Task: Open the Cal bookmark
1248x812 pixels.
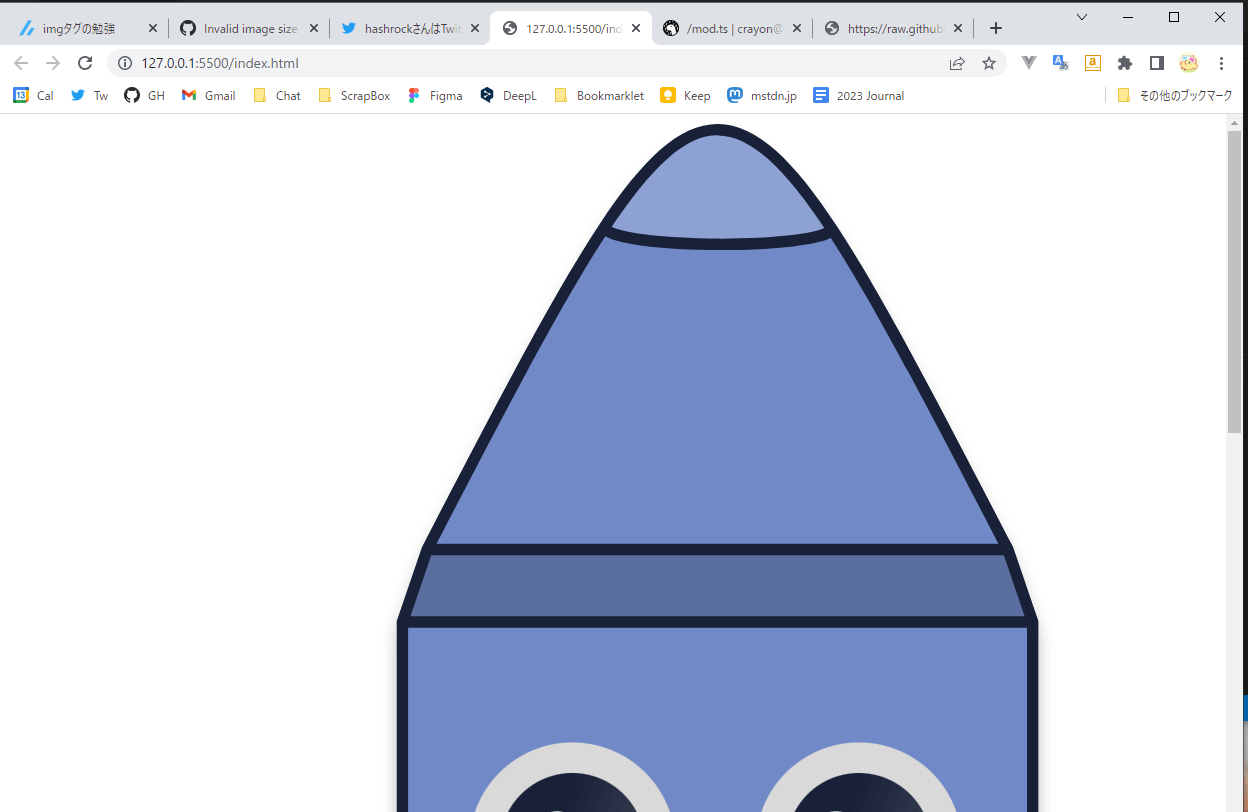Action: 33,95
